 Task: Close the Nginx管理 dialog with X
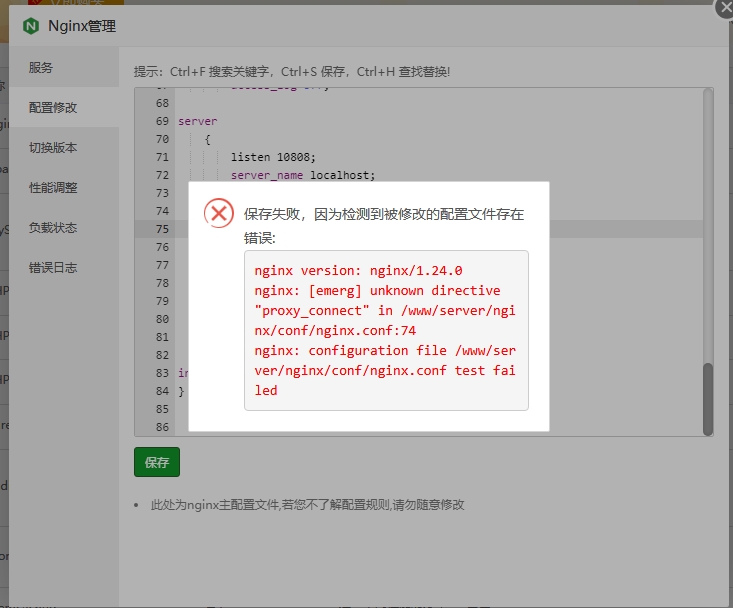(x=725, y=8)
